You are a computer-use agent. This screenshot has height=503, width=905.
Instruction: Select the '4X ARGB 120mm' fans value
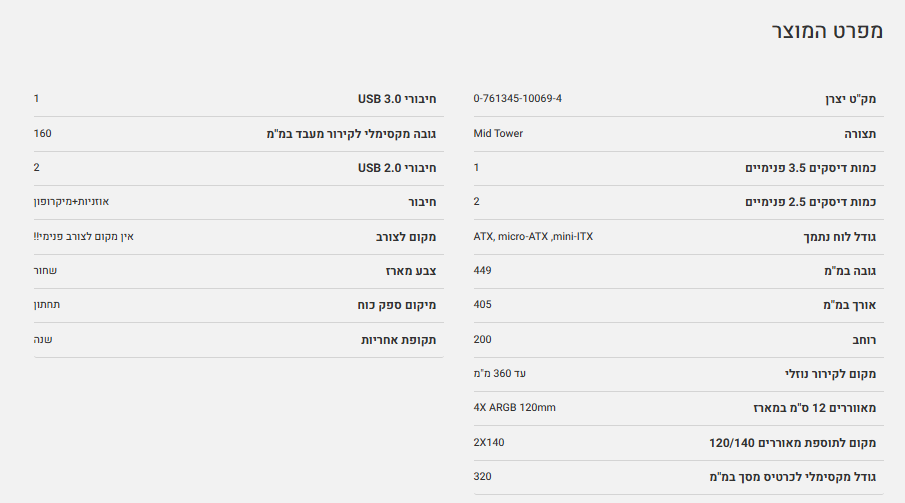click(x=514, y=408)
